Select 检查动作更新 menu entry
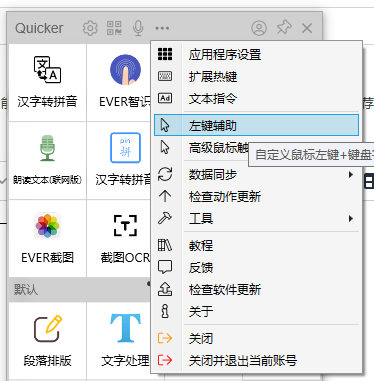This screenshot has width=374, height=381. (256, 196)
